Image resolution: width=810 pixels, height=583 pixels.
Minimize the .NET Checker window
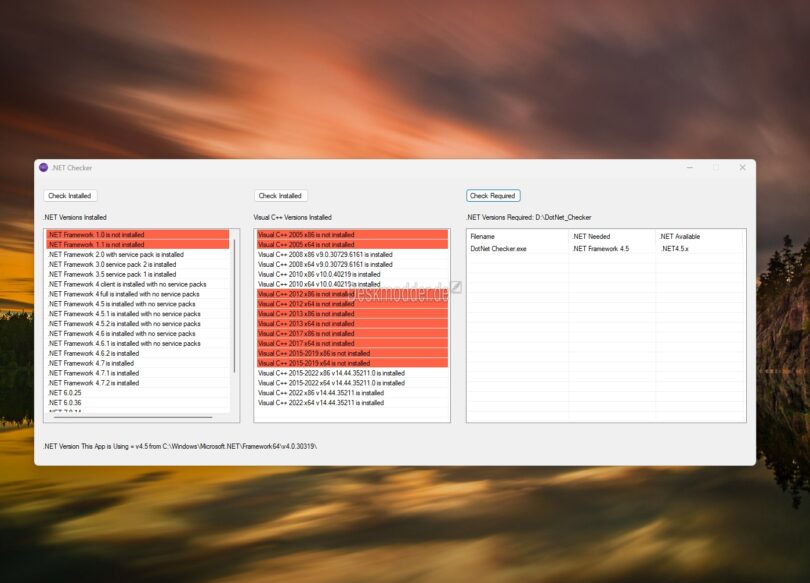pos(689,167)
